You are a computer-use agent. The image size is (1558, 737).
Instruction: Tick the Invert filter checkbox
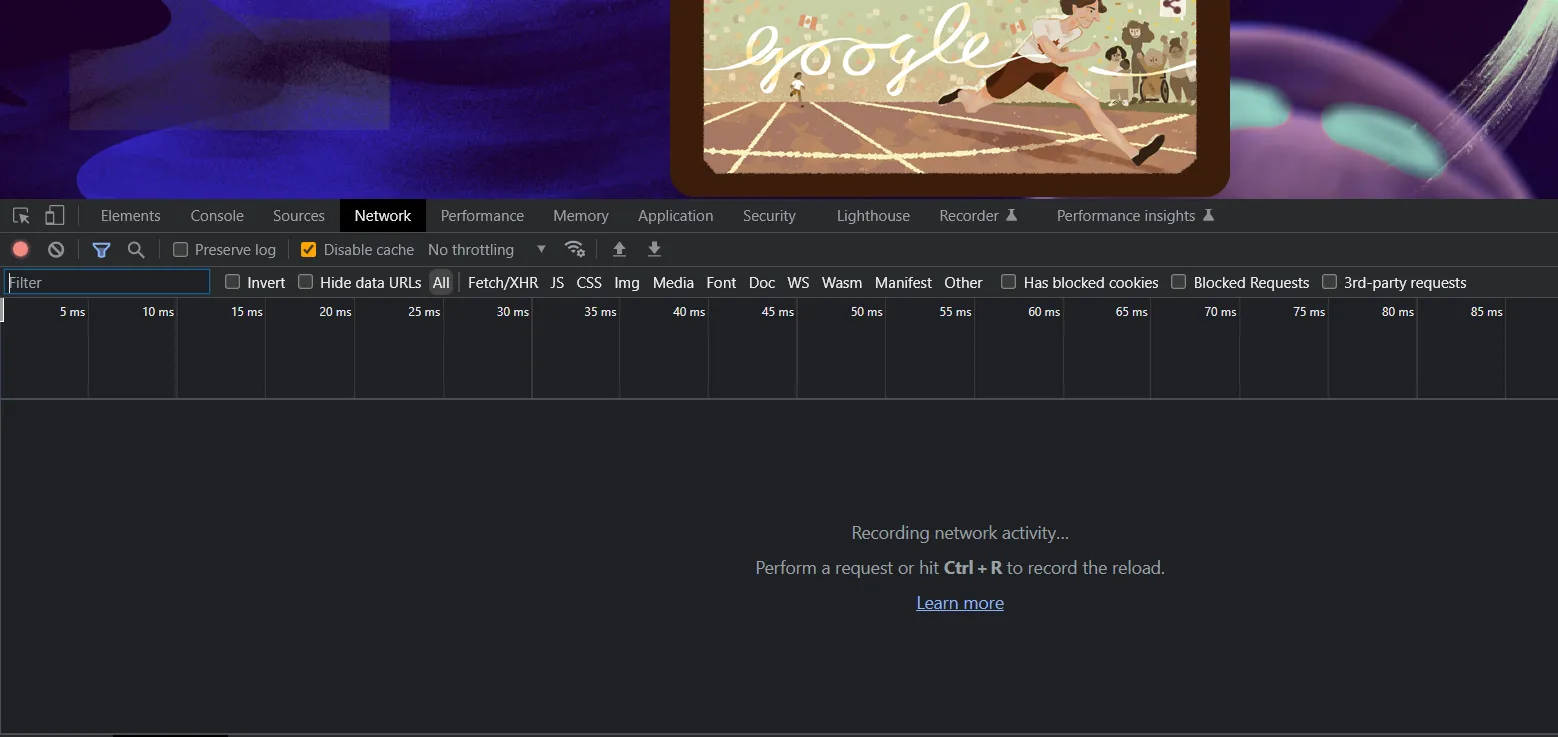click(233, 282)
